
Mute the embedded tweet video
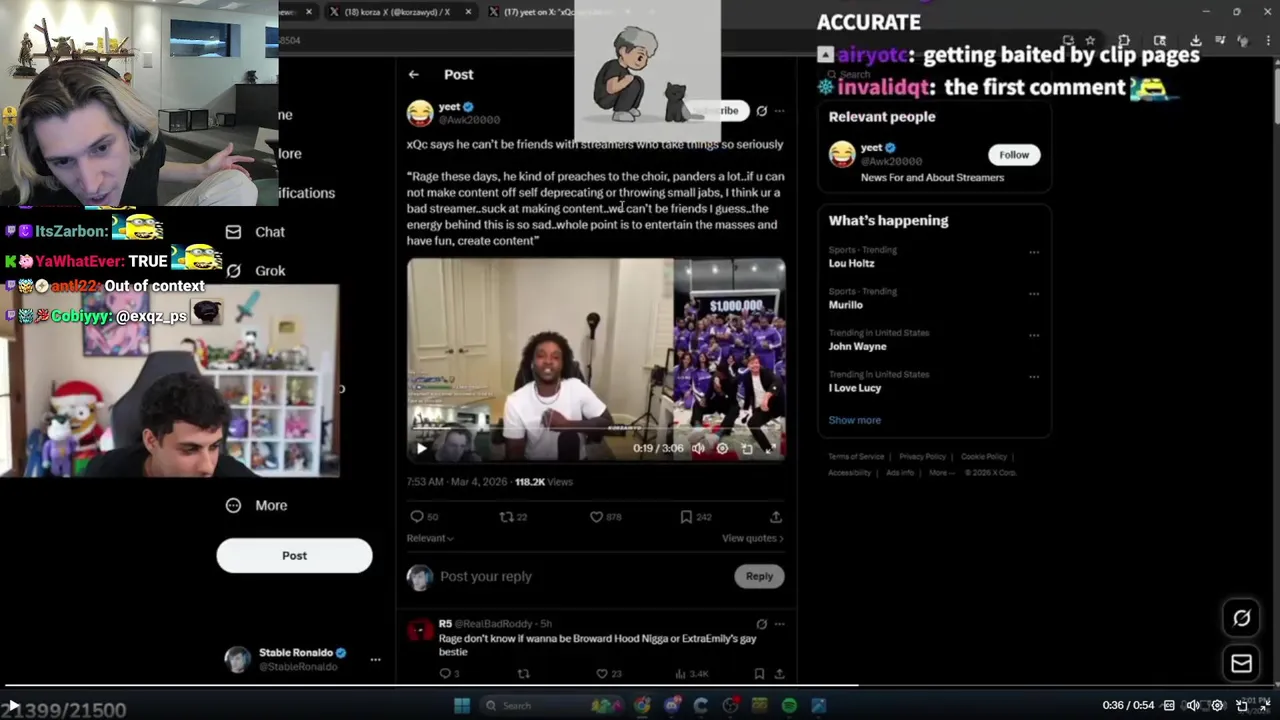pos(698,448)
